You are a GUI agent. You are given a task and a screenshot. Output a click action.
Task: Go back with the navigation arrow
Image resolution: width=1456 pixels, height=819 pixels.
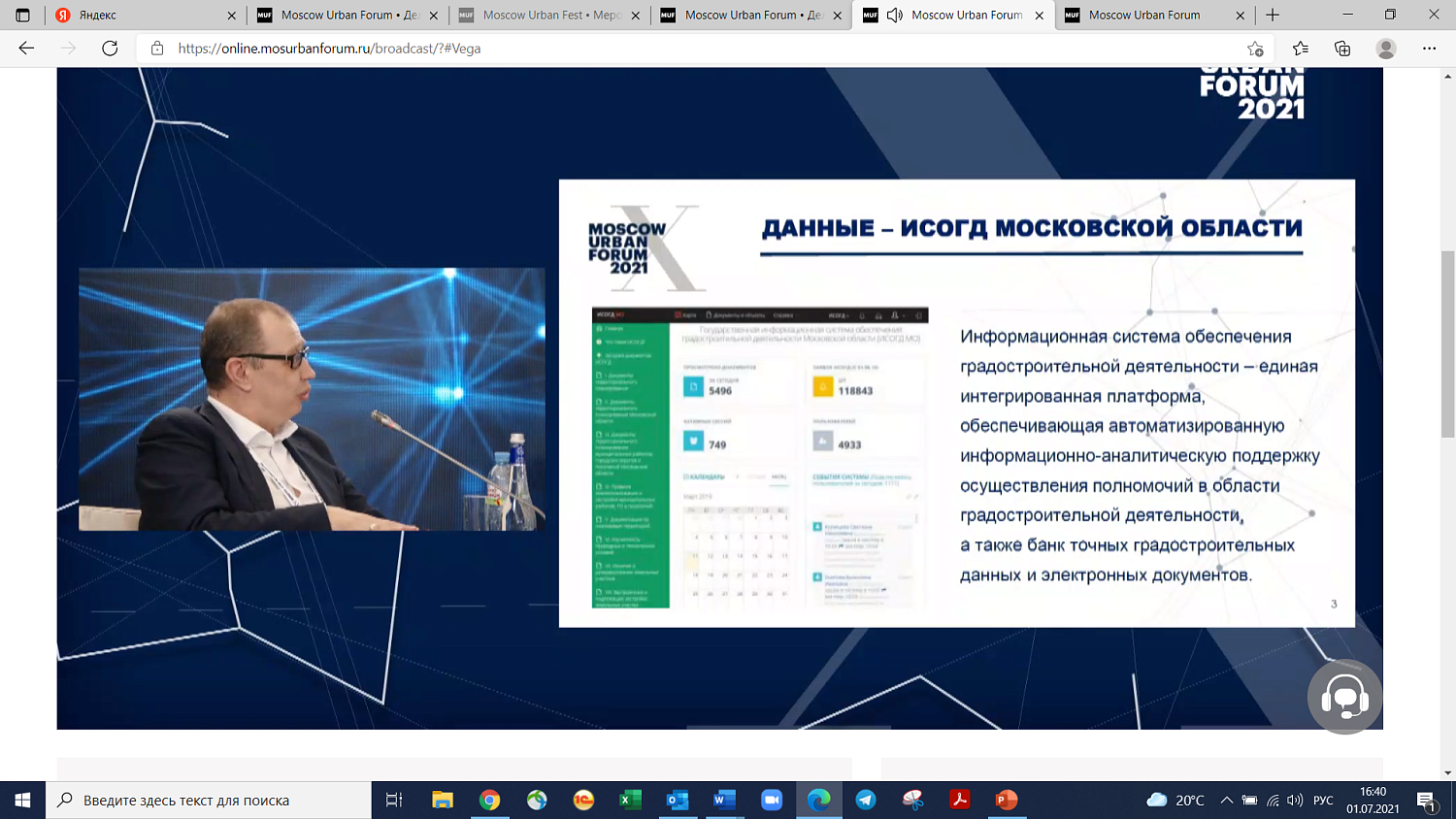pyautogui.click(x=26, y=47)
